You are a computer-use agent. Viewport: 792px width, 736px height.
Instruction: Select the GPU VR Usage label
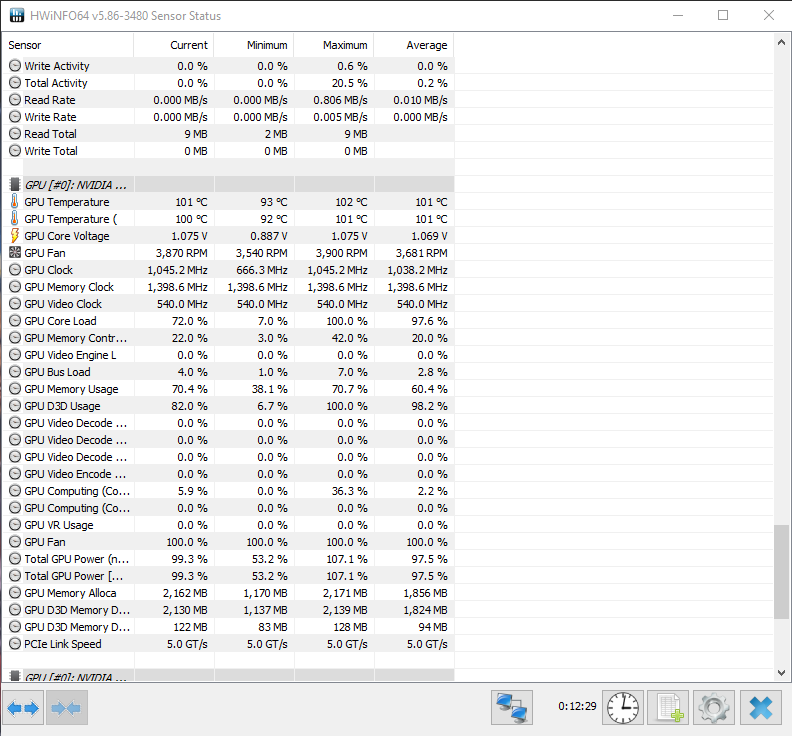coord(59,525)
